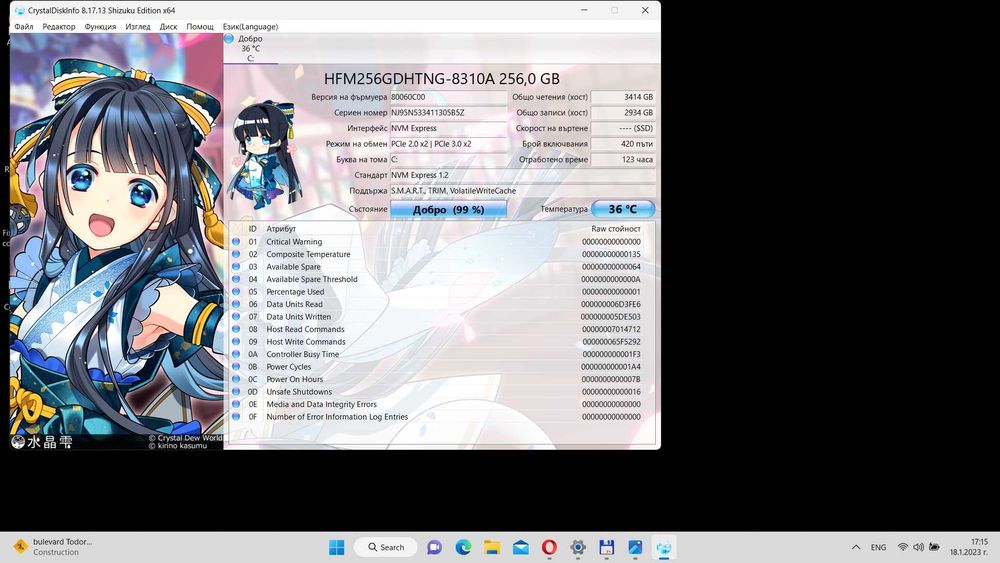This screenshot has width=1000, height=563.
Task: Click status dot for Host Write Commands row
Action: coord(236,342)
